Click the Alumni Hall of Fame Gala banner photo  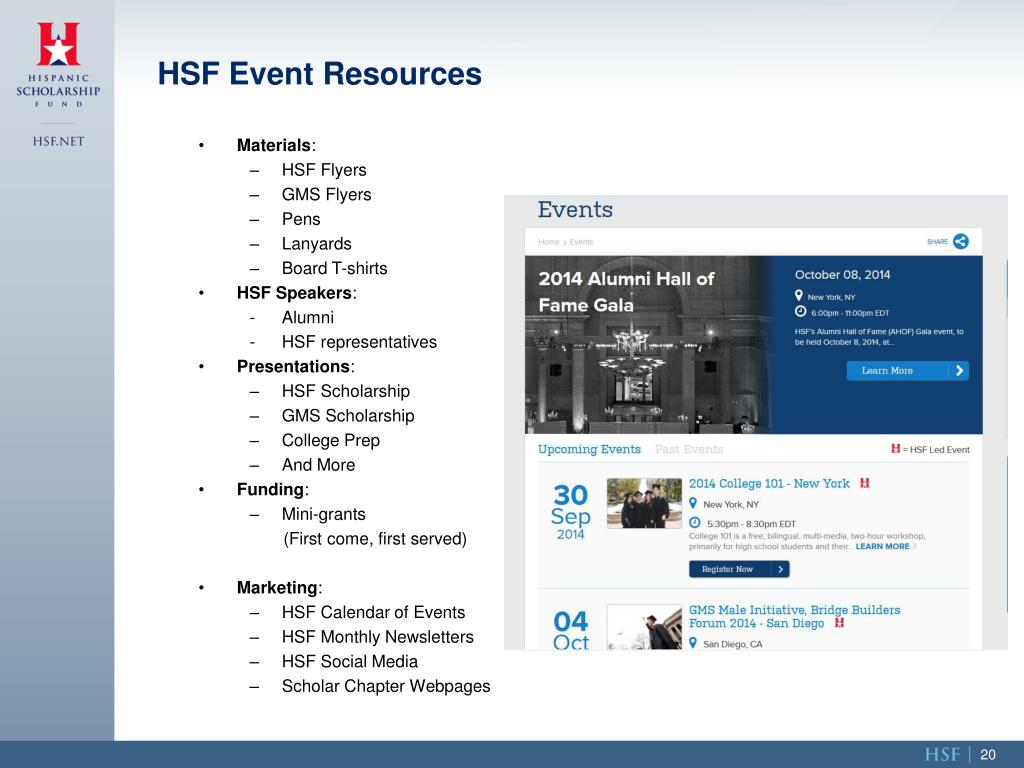tap(647, 345)
